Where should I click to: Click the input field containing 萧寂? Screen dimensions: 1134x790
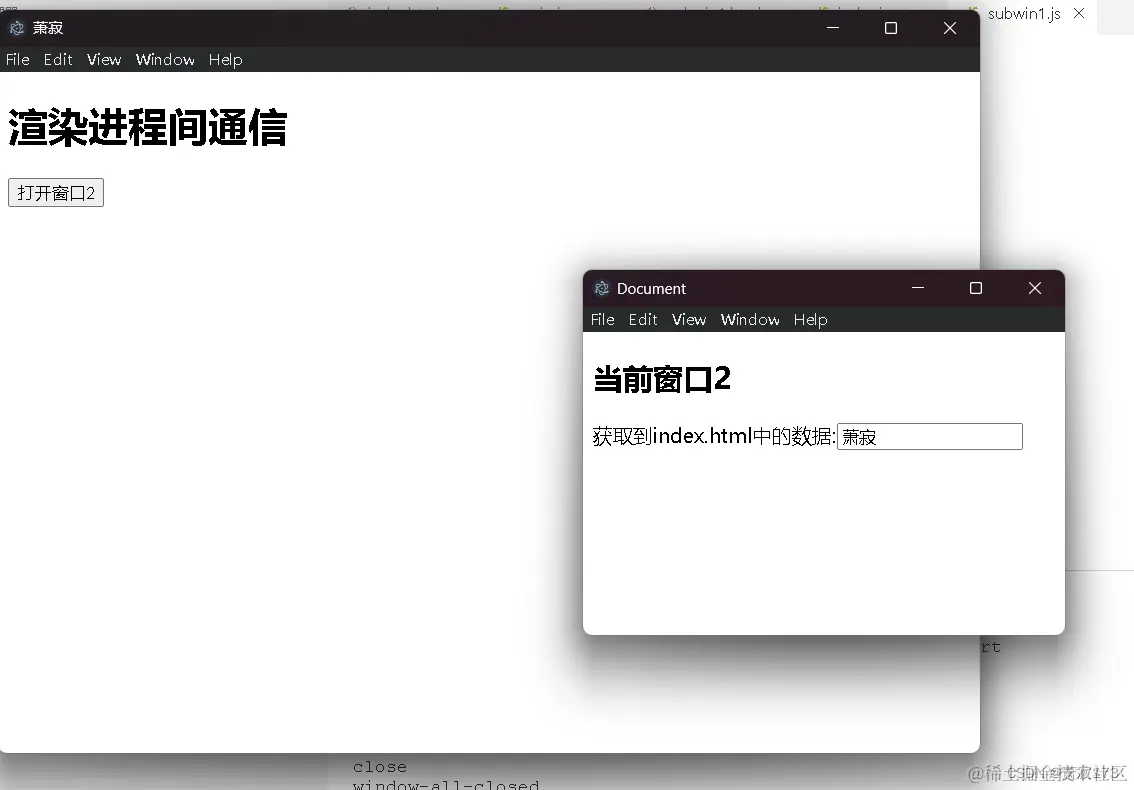[928, 436]
